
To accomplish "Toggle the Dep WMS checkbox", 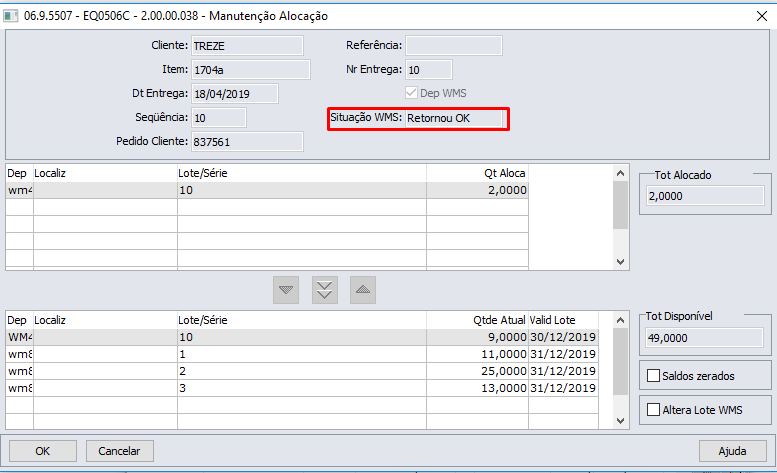I will coord(411,93).
